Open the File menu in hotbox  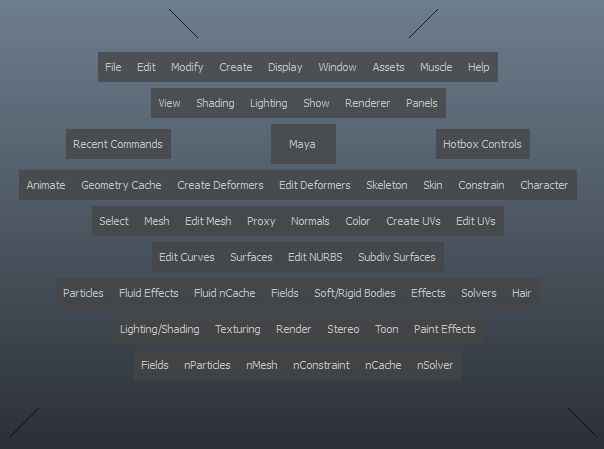point(113,67)
